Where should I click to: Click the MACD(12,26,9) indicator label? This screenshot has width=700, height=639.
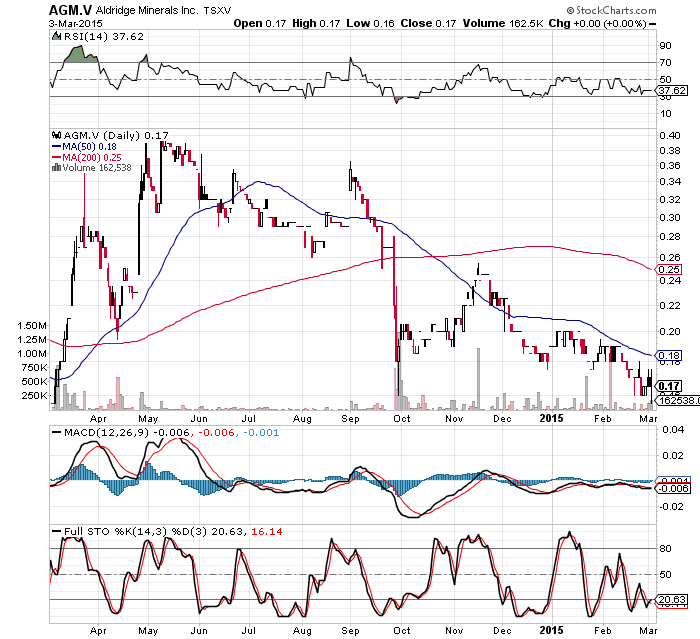click(x=107, y=433)
